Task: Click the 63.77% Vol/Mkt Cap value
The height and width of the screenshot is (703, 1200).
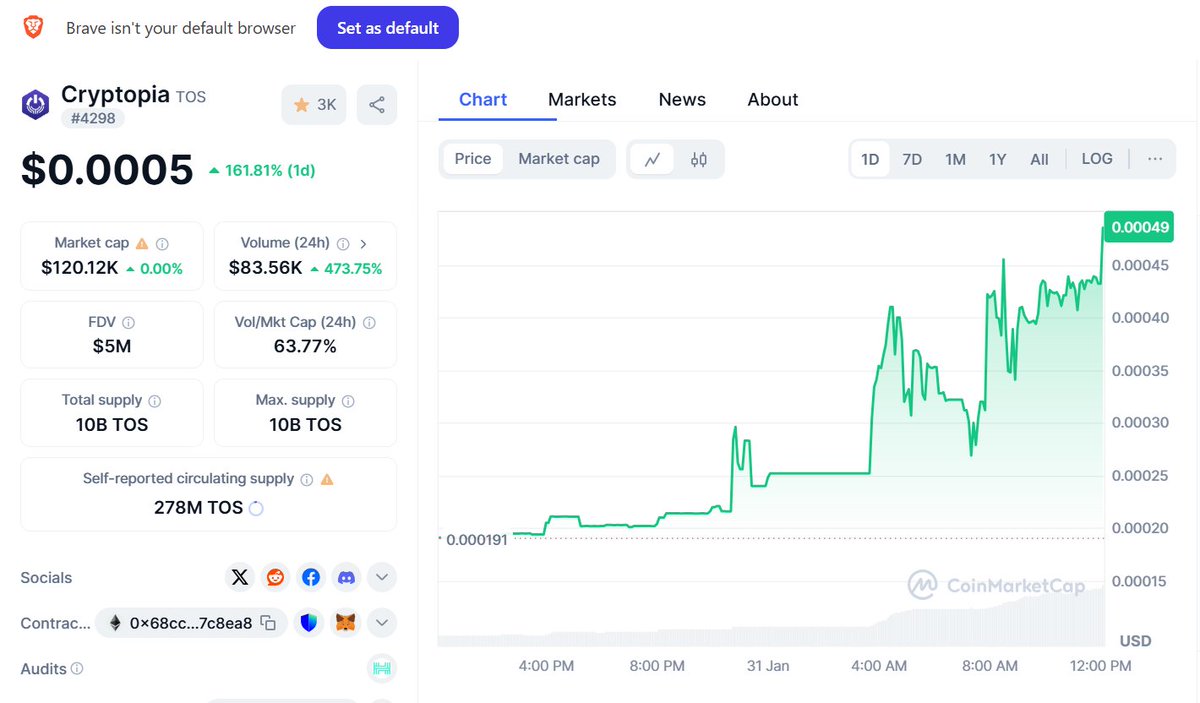Action: [x=305, y=347]
